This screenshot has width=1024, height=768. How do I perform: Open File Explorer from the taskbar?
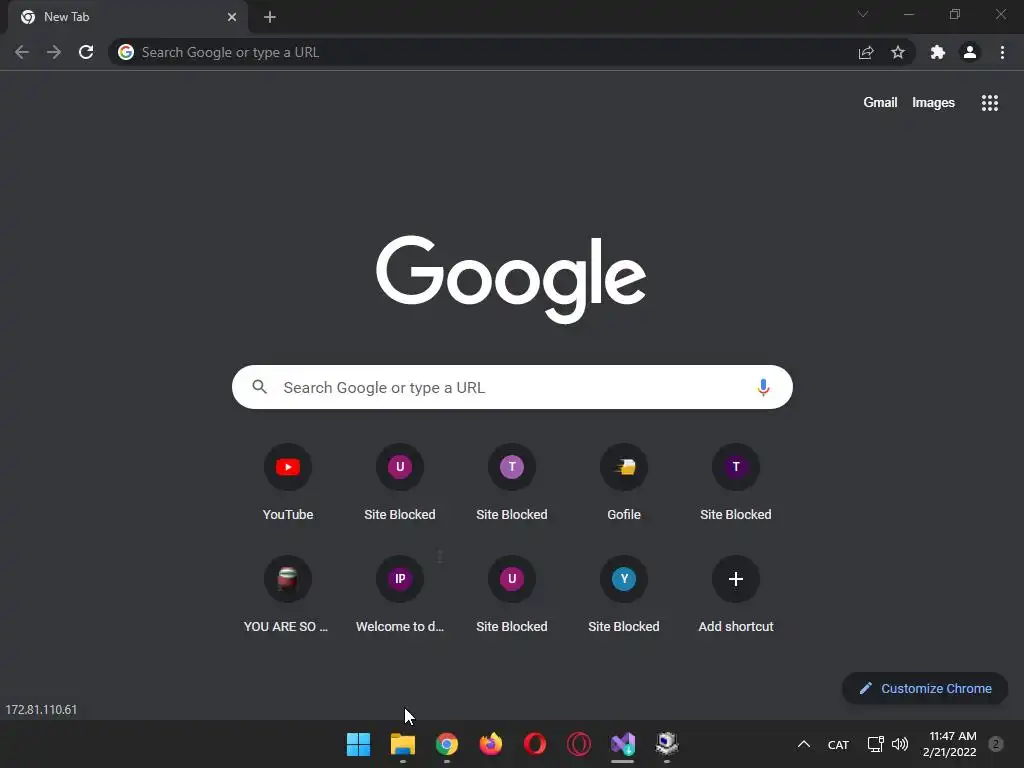[x=403, y=744]
